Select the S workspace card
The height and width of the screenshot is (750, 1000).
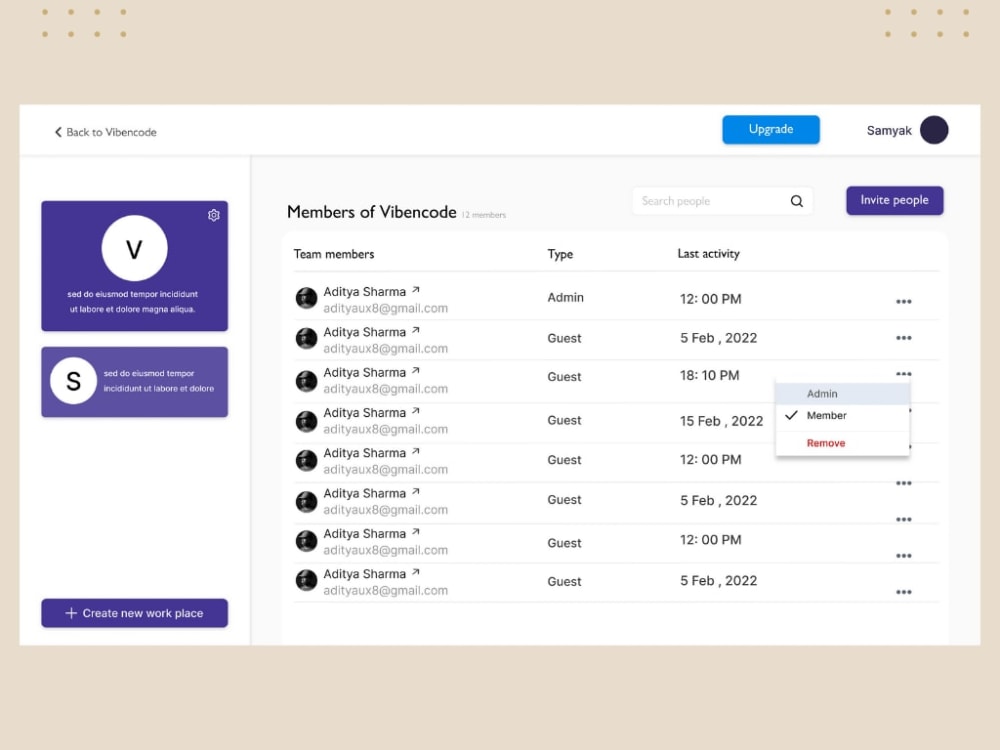(135, 382)
